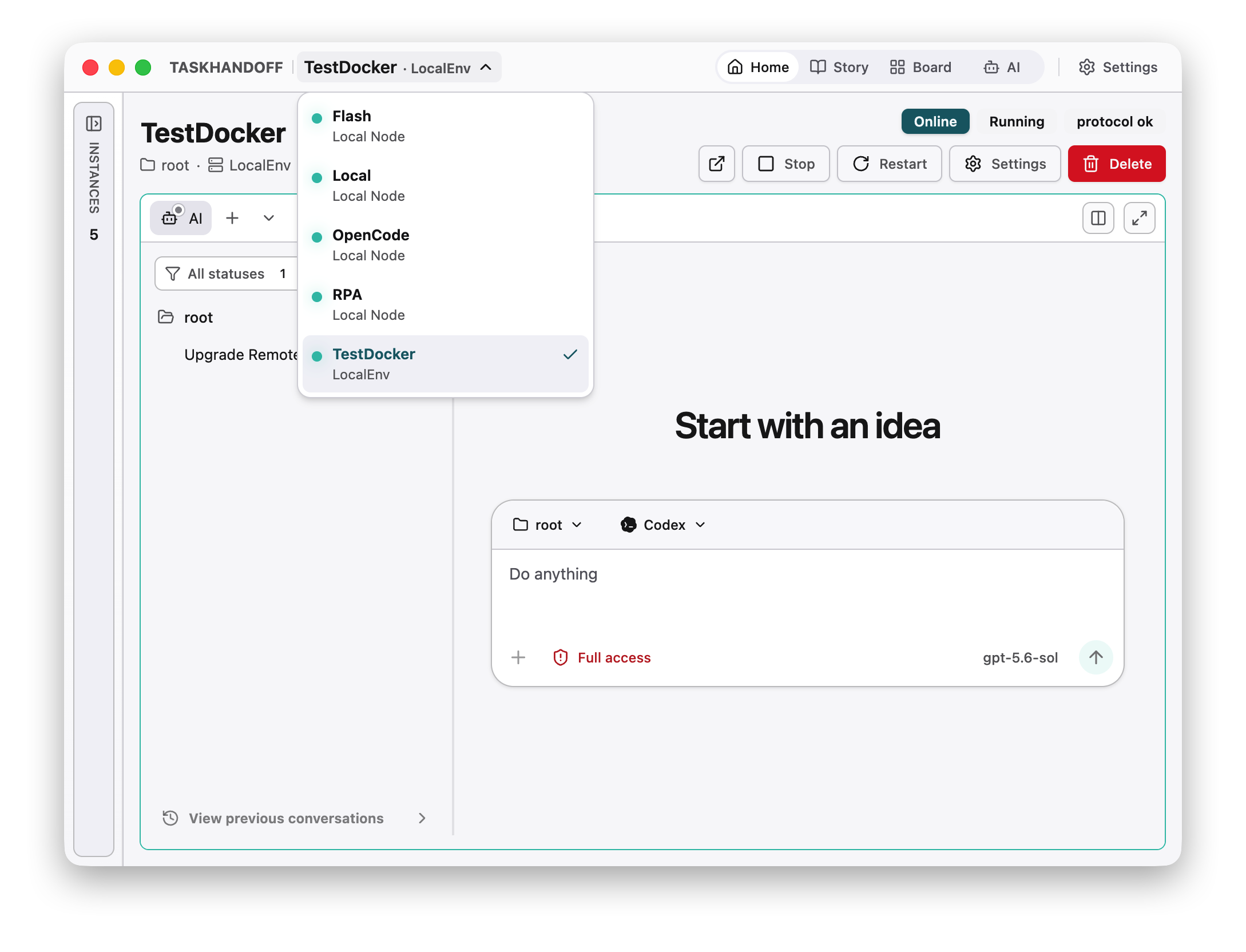Click the root folder icon in tree
The height and width of the screenshot is (952, 1246).
[165, 317]
